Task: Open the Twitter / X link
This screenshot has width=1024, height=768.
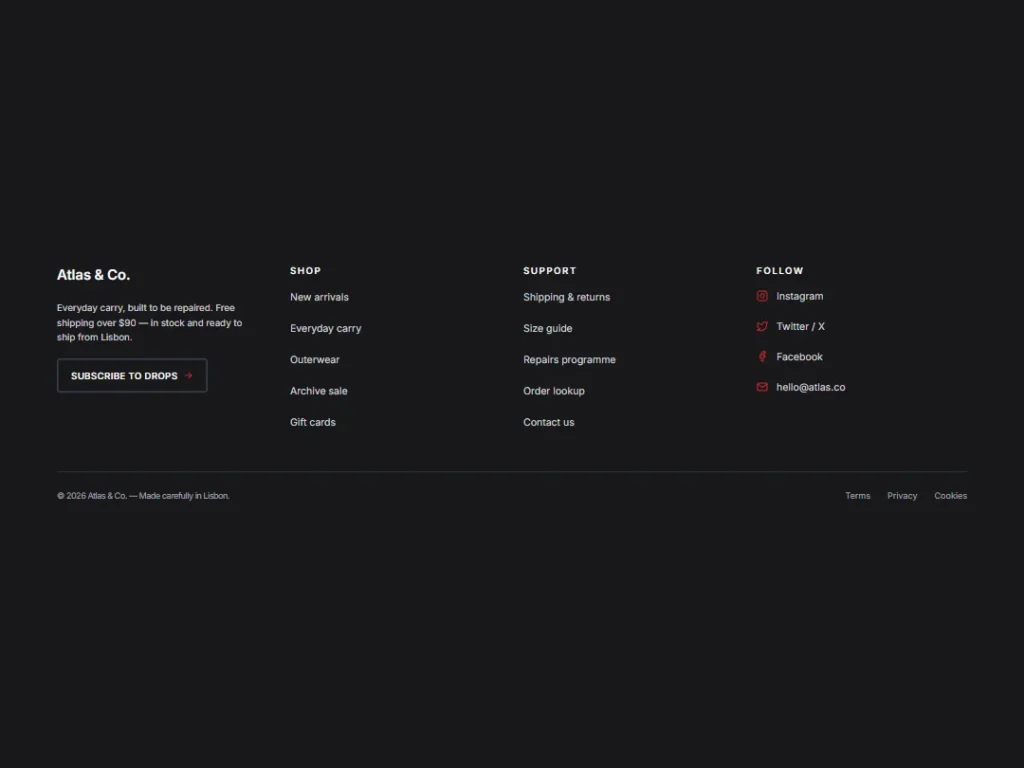Action: [800, 327]
